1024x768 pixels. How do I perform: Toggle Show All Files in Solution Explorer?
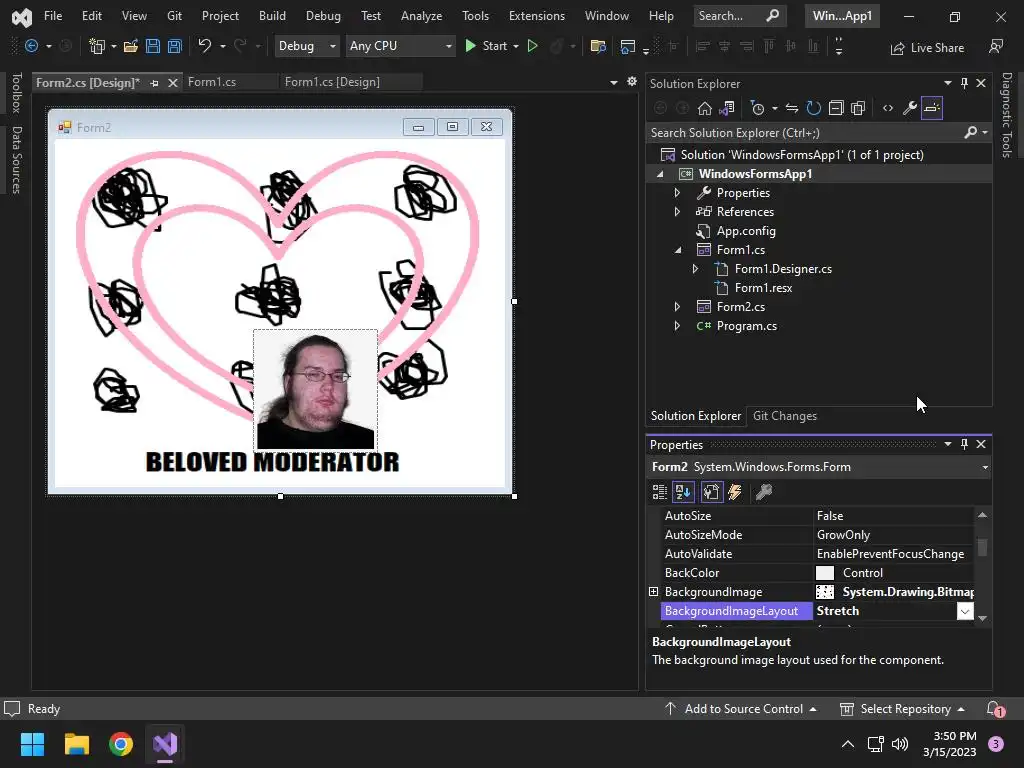tap(858, 108)
